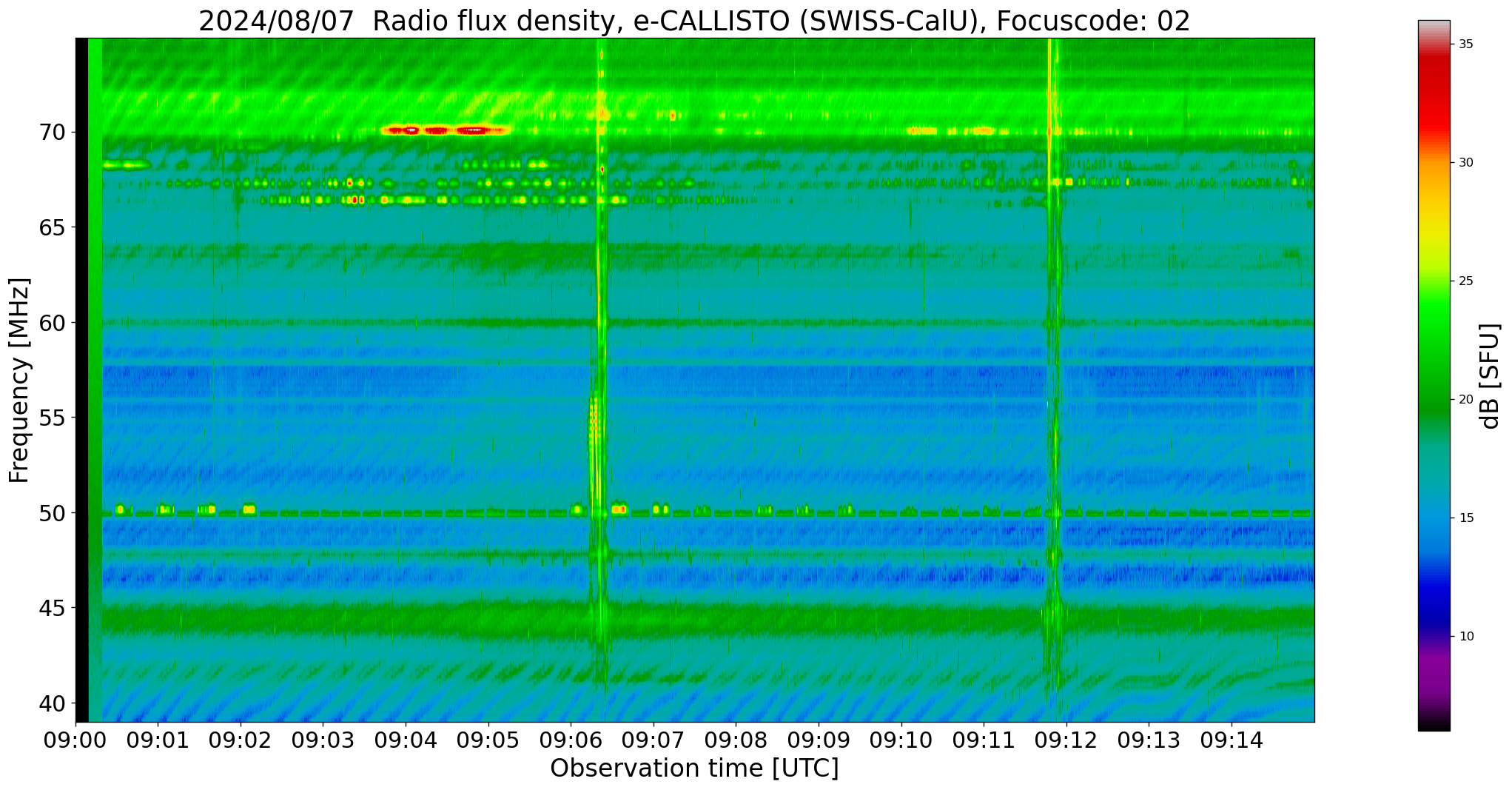Click the red 70 MHz emission near 09:04

tap(444, 130)
